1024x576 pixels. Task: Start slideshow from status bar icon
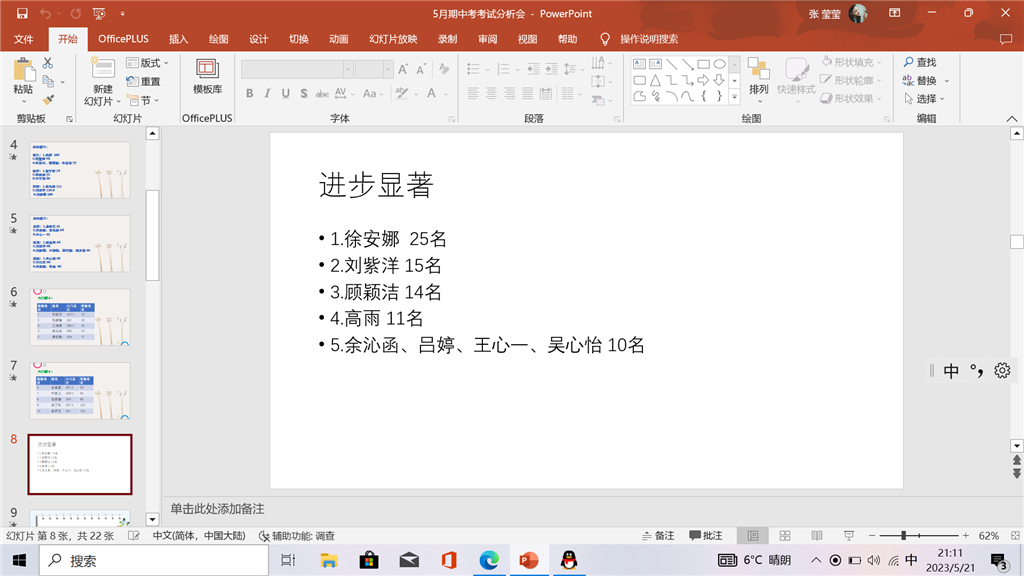(x=848, y=536)
